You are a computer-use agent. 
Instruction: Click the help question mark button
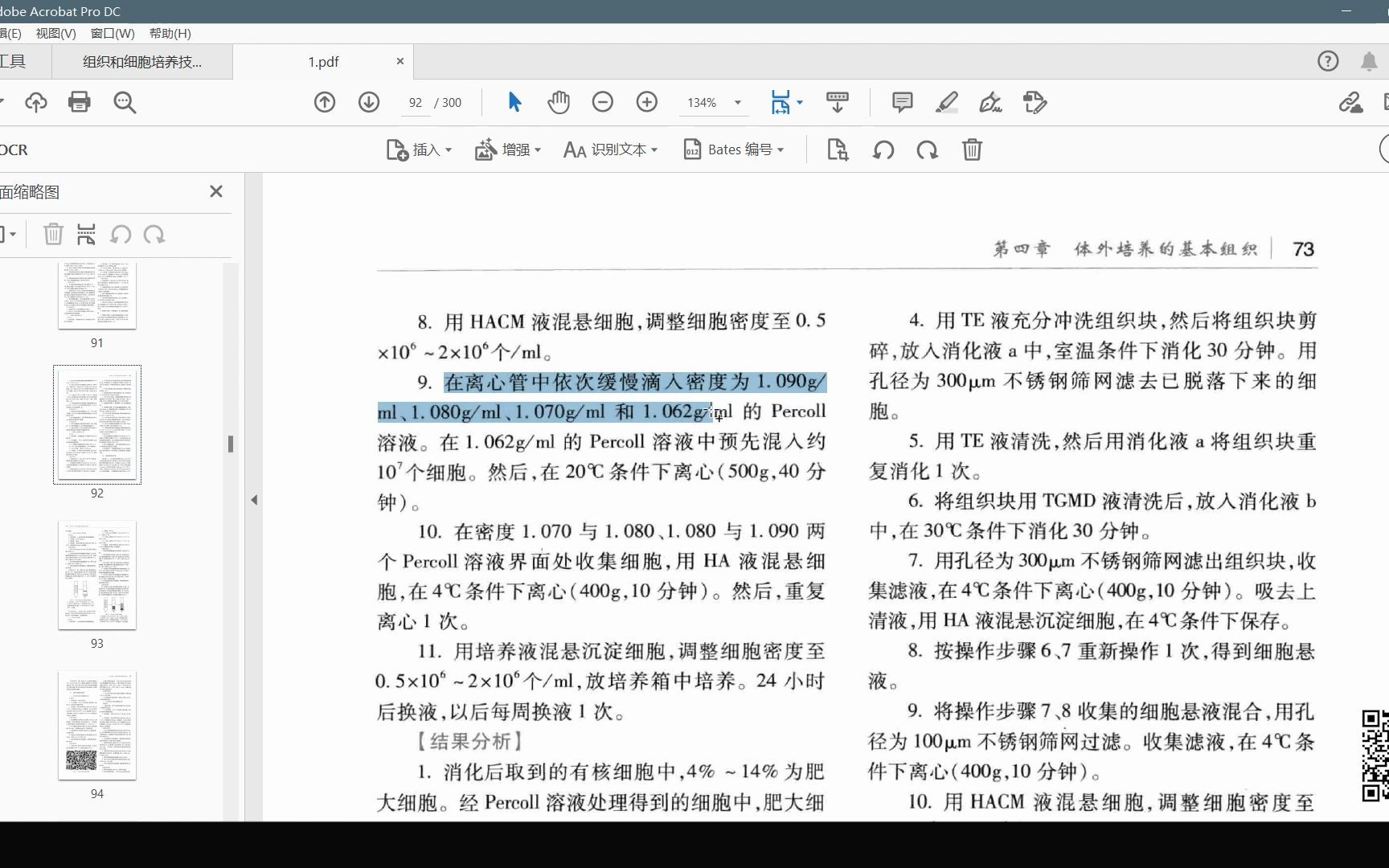tap(1328, 61)
